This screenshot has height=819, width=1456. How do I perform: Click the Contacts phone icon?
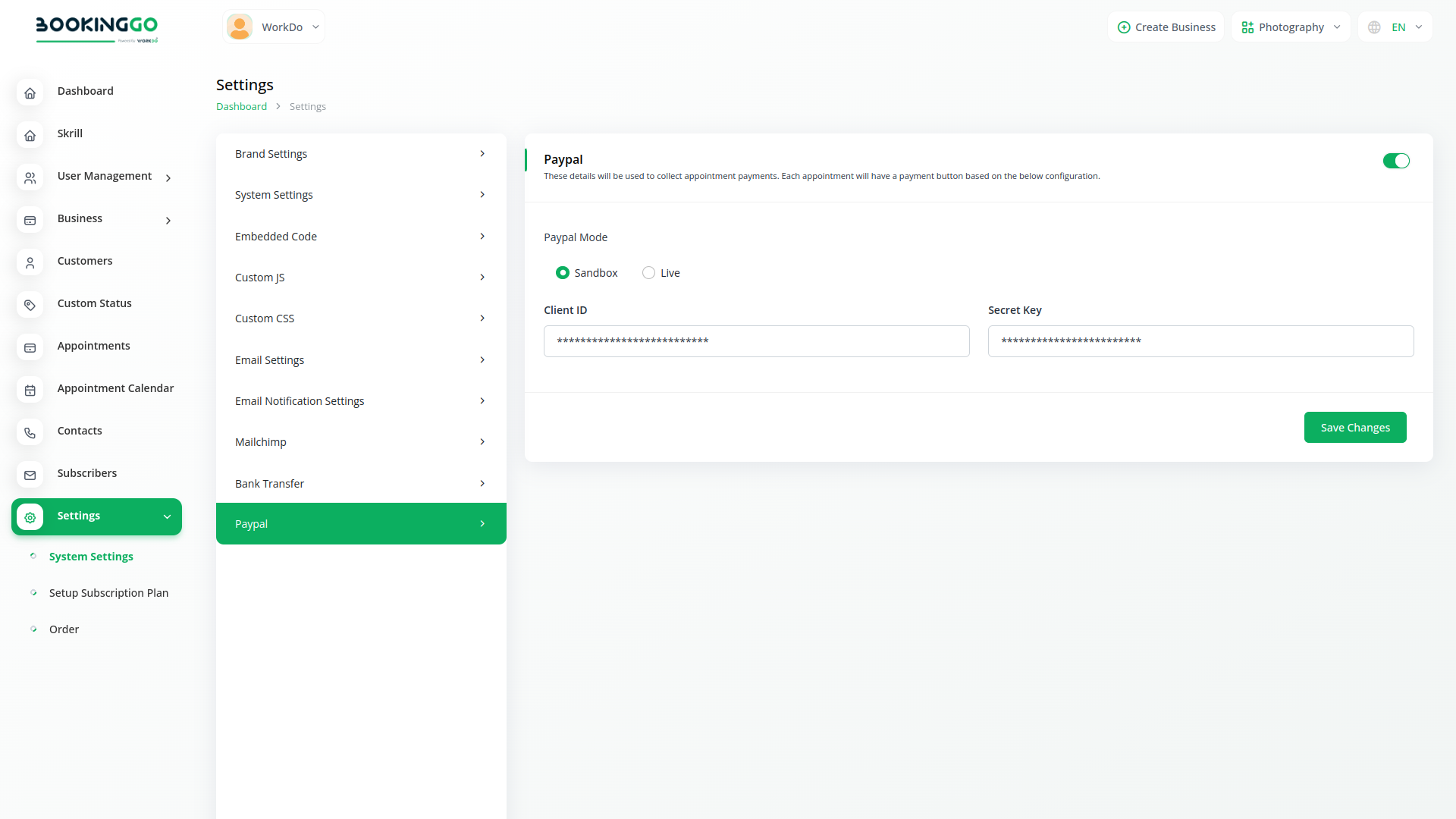tap(30, 433)
